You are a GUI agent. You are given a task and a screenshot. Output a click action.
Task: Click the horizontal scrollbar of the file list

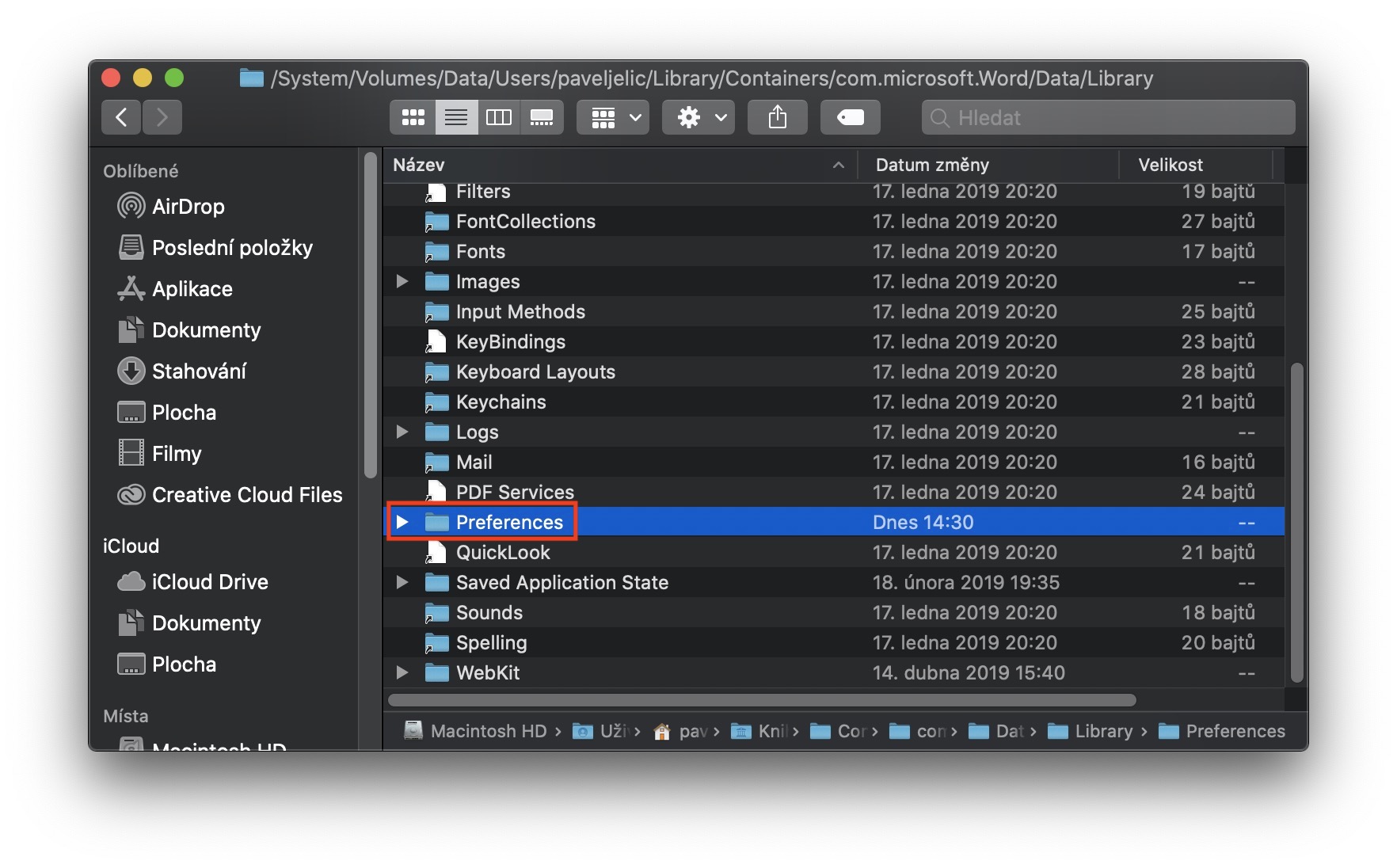tap(762, 700)
